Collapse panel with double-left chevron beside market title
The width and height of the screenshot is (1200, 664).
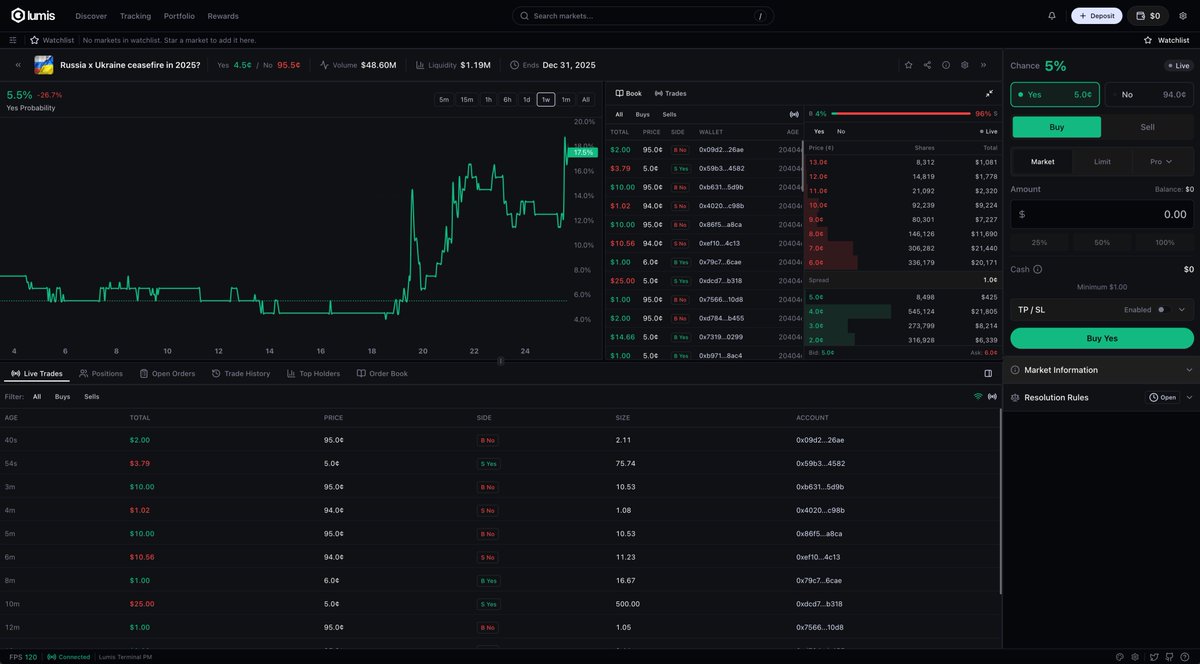point(18,65)
